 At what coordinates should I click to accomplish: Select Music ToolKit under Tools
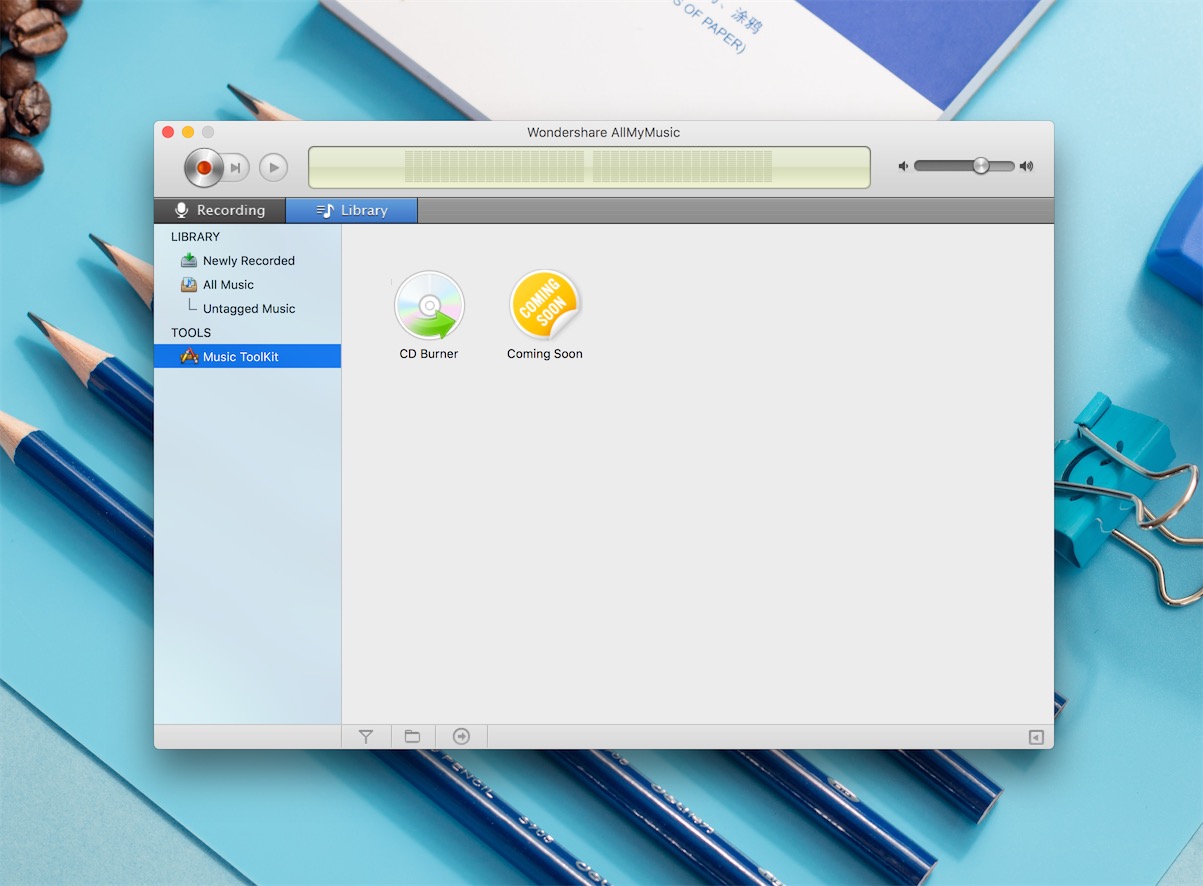[247, 356]
